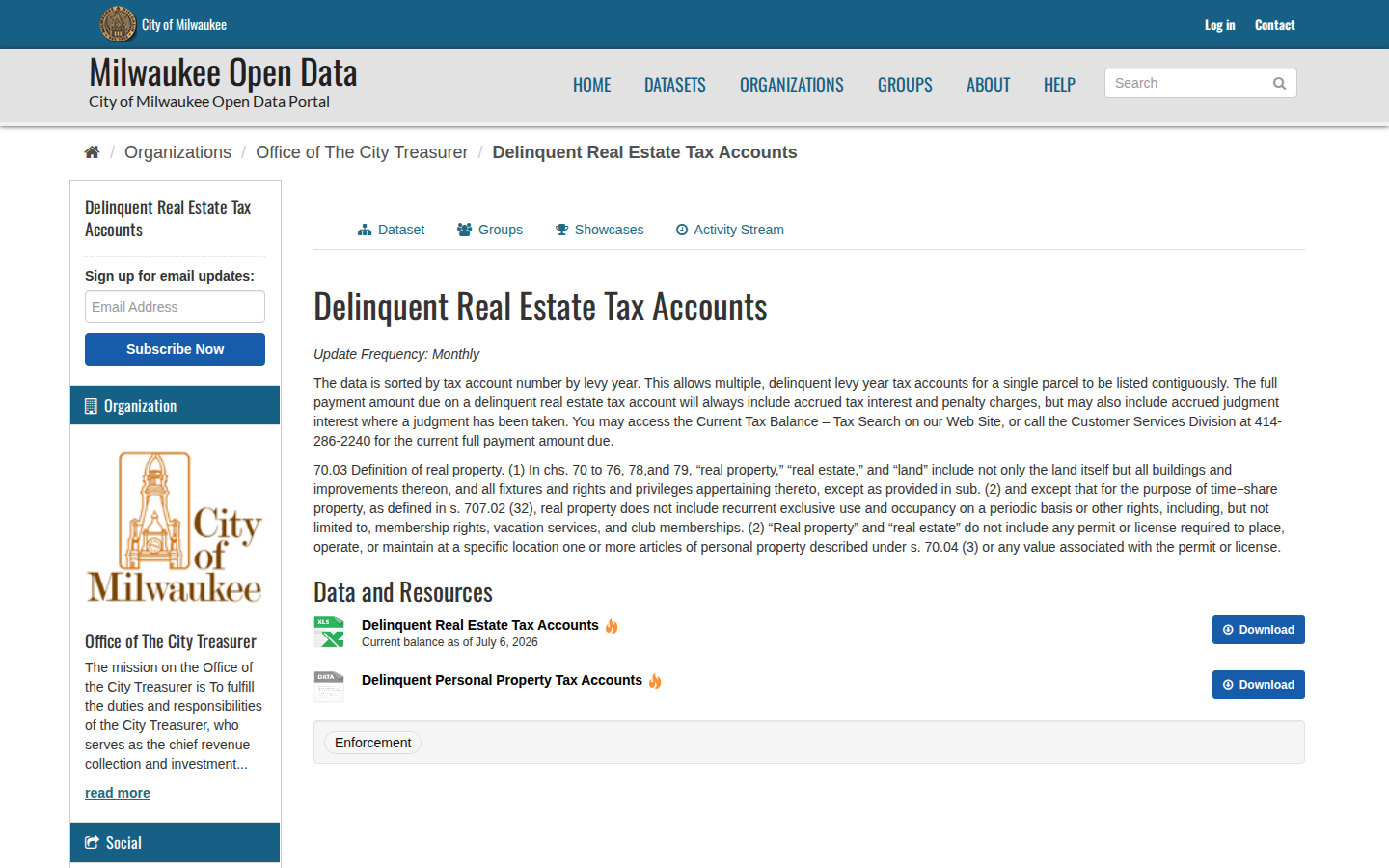Open GROUPS in main navigation
1389x868 pixels.
905,85
